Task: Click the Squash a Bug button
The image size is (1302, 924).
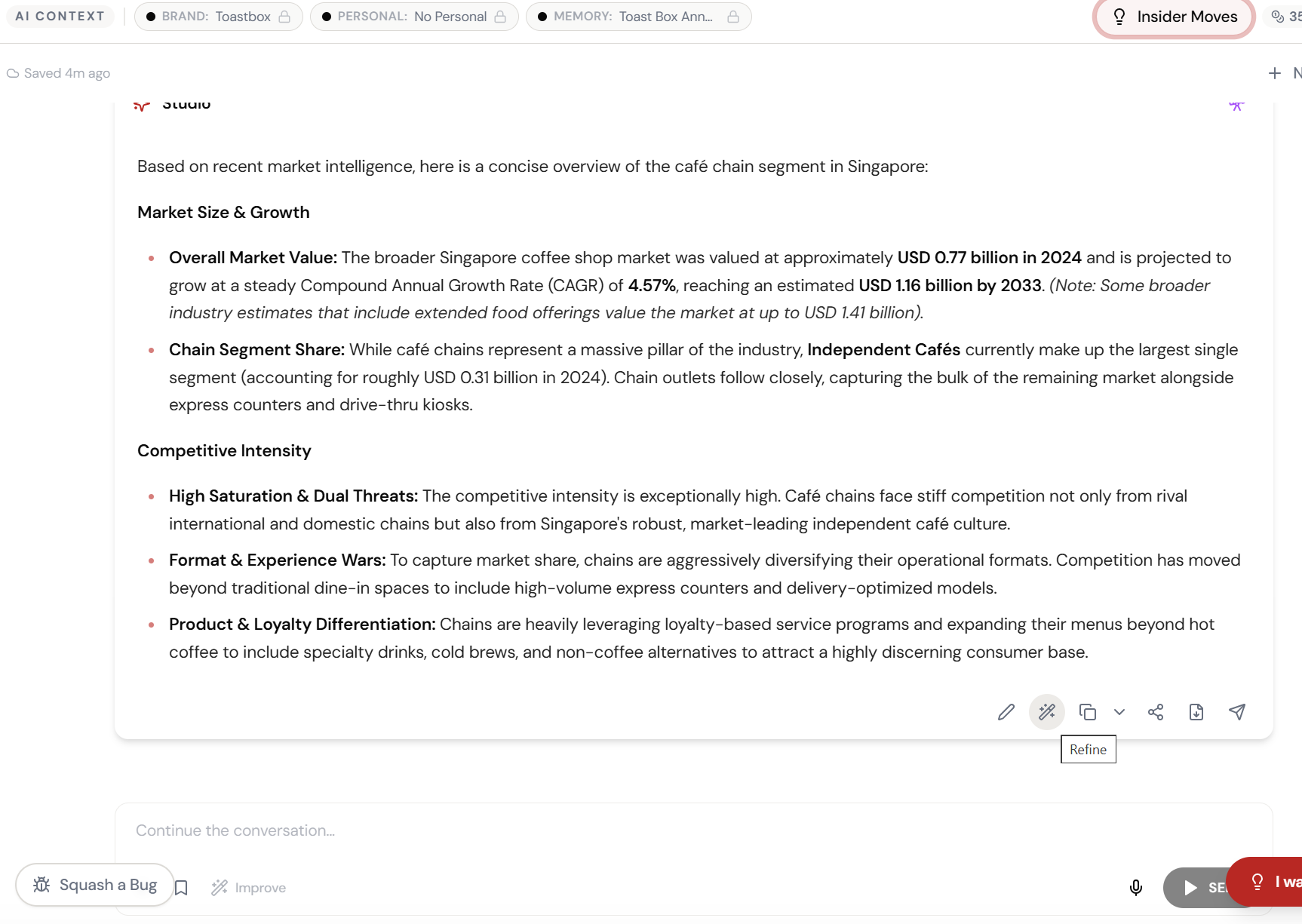Action: click(95, 885)
